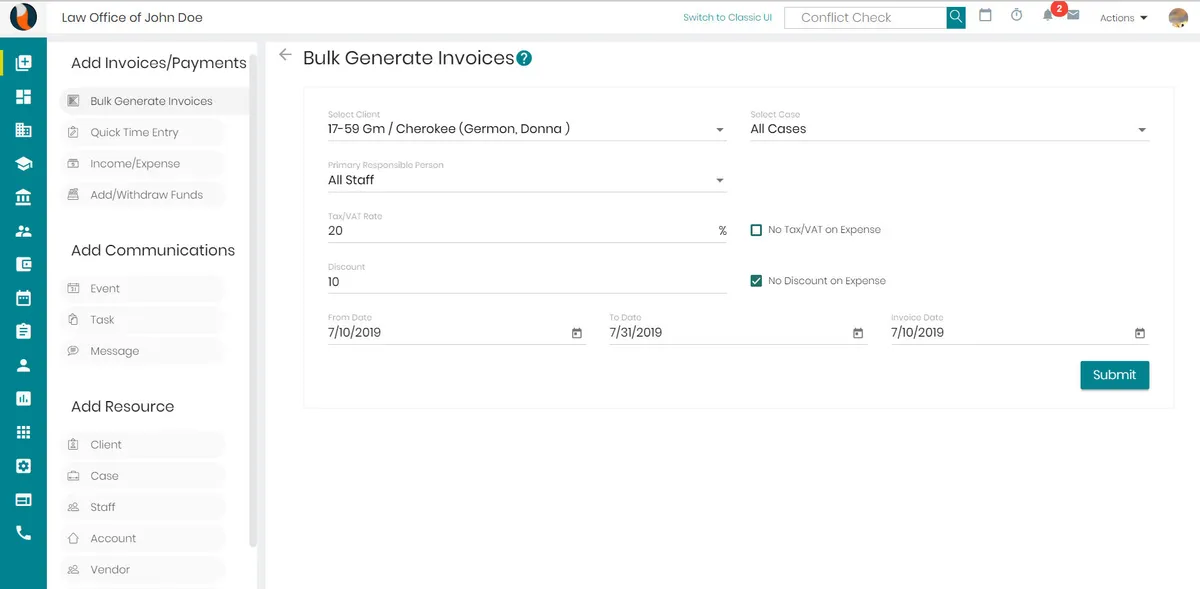
Task: Click the back arrow beside Bulk Generate Invoices
Action: (x=286, y=56)
